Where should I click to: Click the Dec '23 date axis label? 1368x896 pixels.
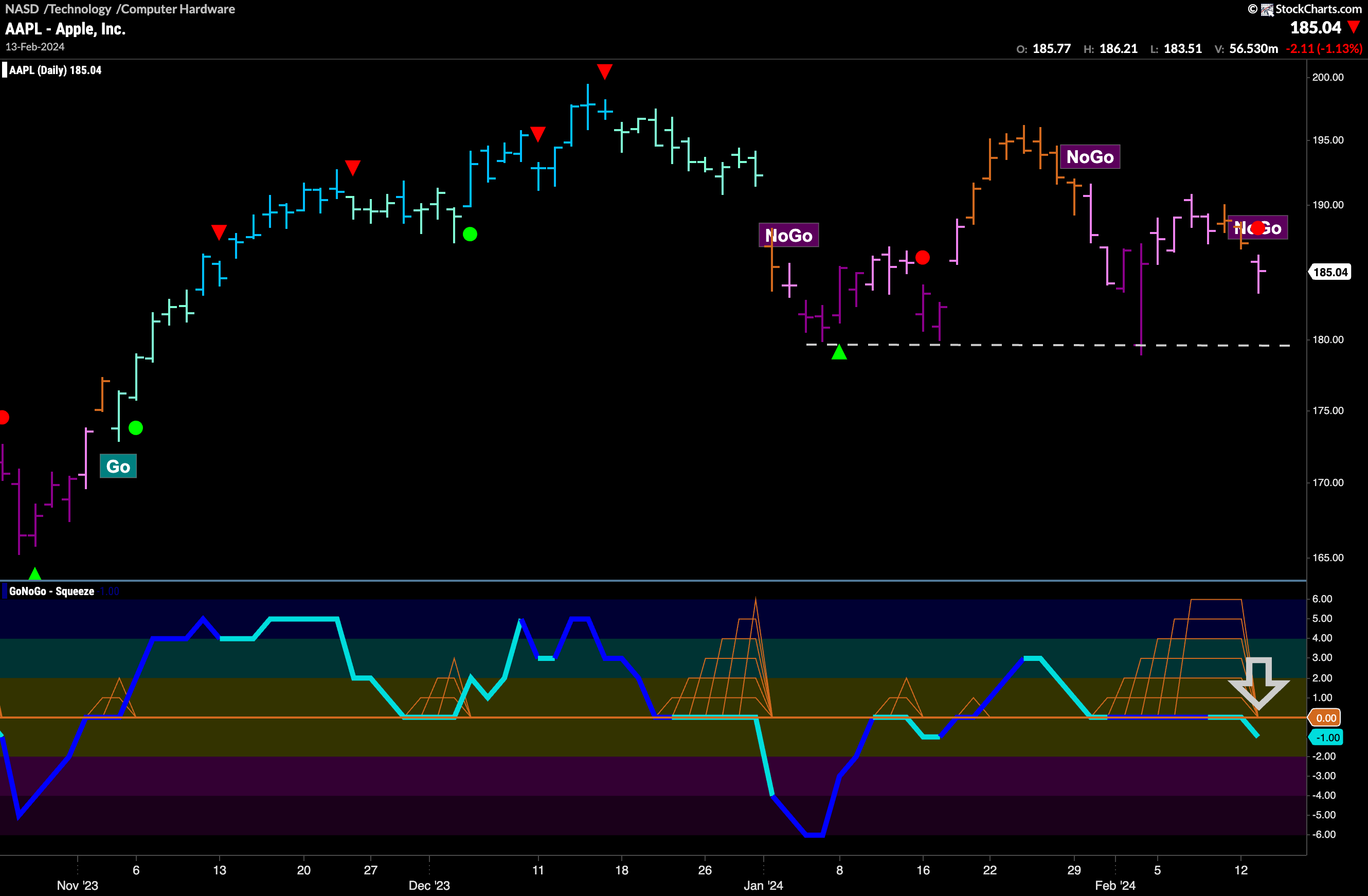click(429, 885)
